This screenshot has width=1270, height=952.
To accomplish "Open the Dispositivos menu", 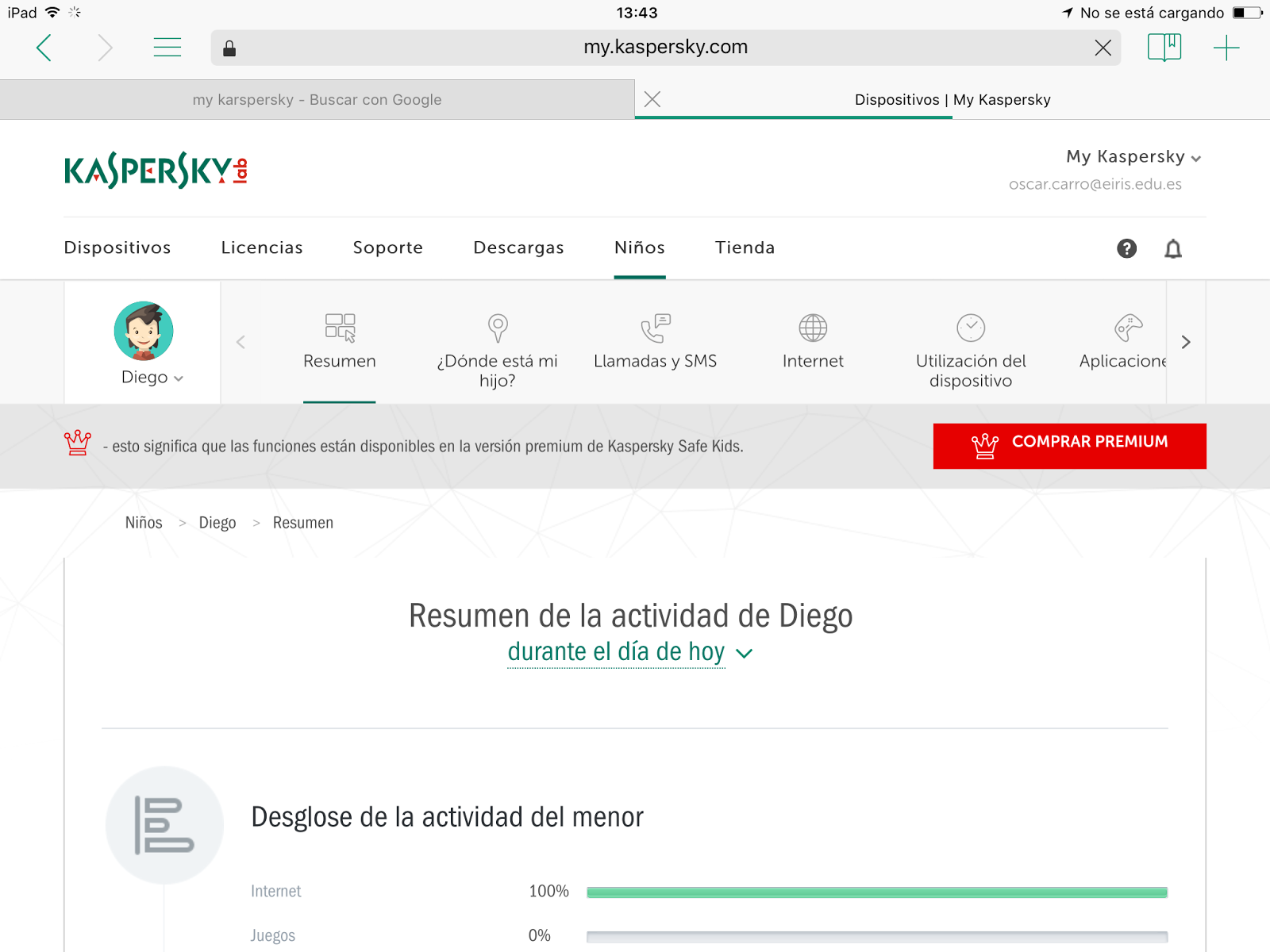I will (x=117, y=248).
